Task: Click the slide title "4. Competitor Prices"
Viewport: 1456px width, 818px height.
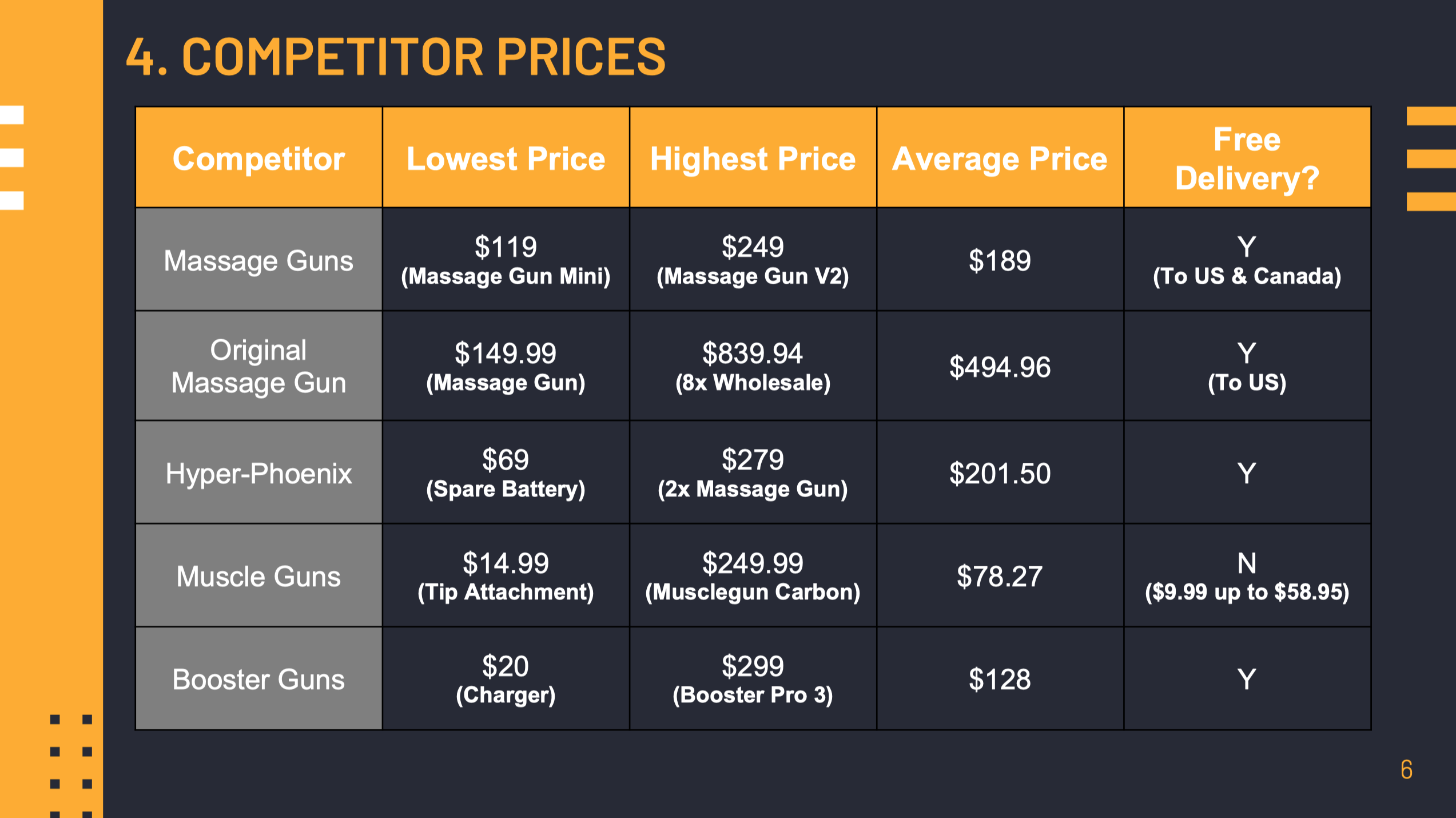Action: 396,57
